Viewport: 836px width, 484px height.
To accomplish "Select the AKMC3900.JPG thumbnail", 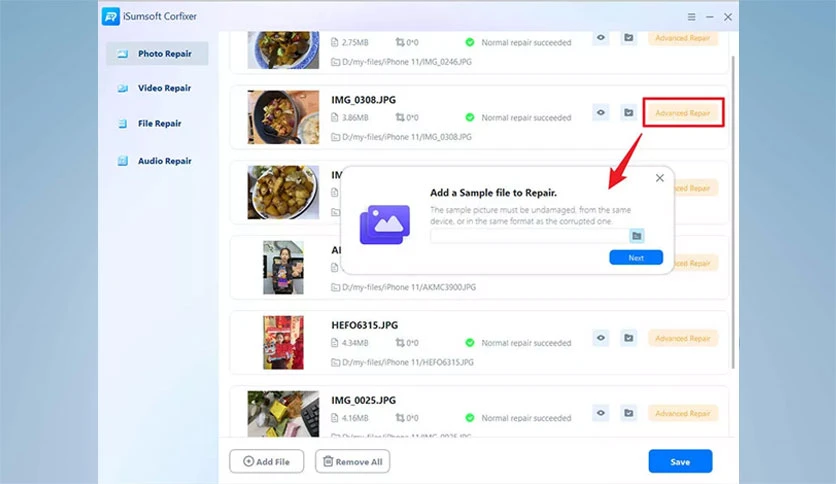I will [283, 267].
